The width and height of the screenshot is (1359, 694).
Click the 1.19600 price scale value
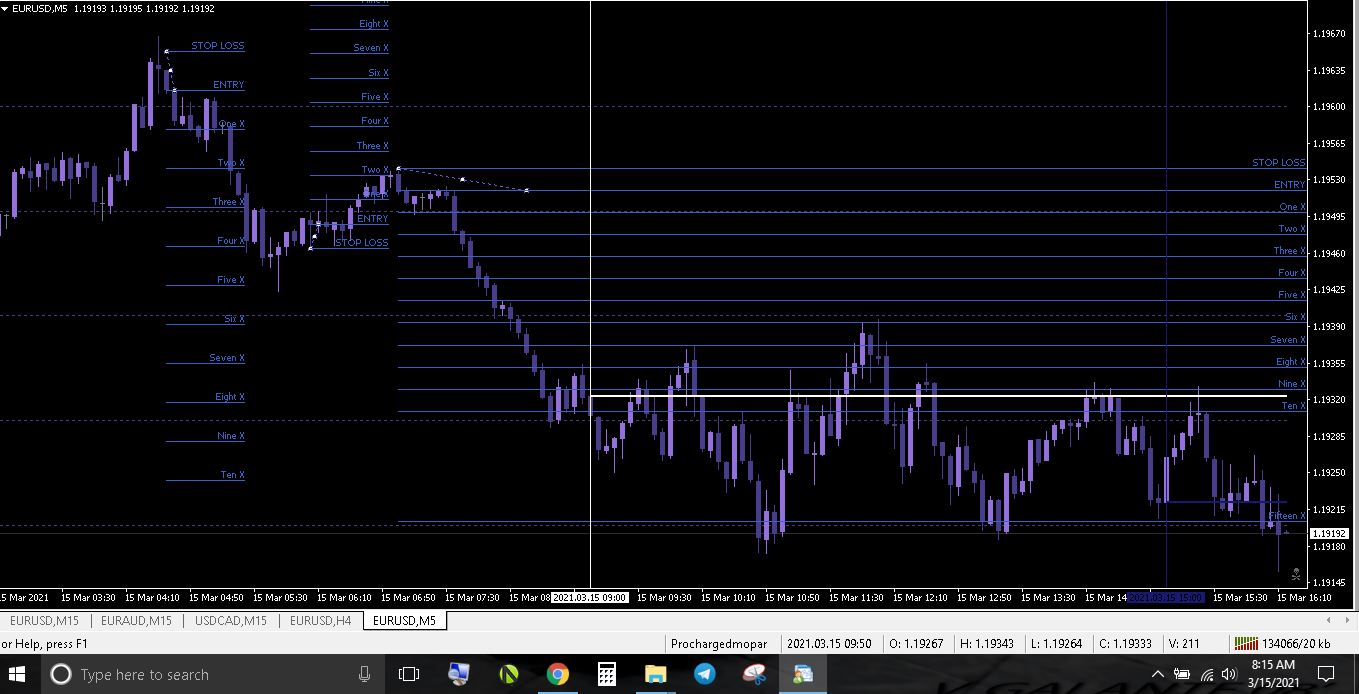click(1328, 107)
